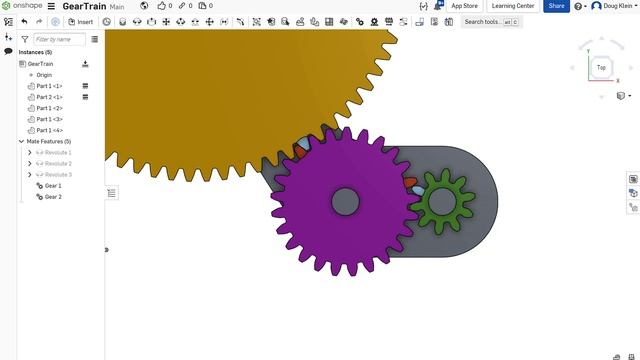Select the Parallel mate tool
Viewport: 640px width, 360px height.
pos(224,22)
